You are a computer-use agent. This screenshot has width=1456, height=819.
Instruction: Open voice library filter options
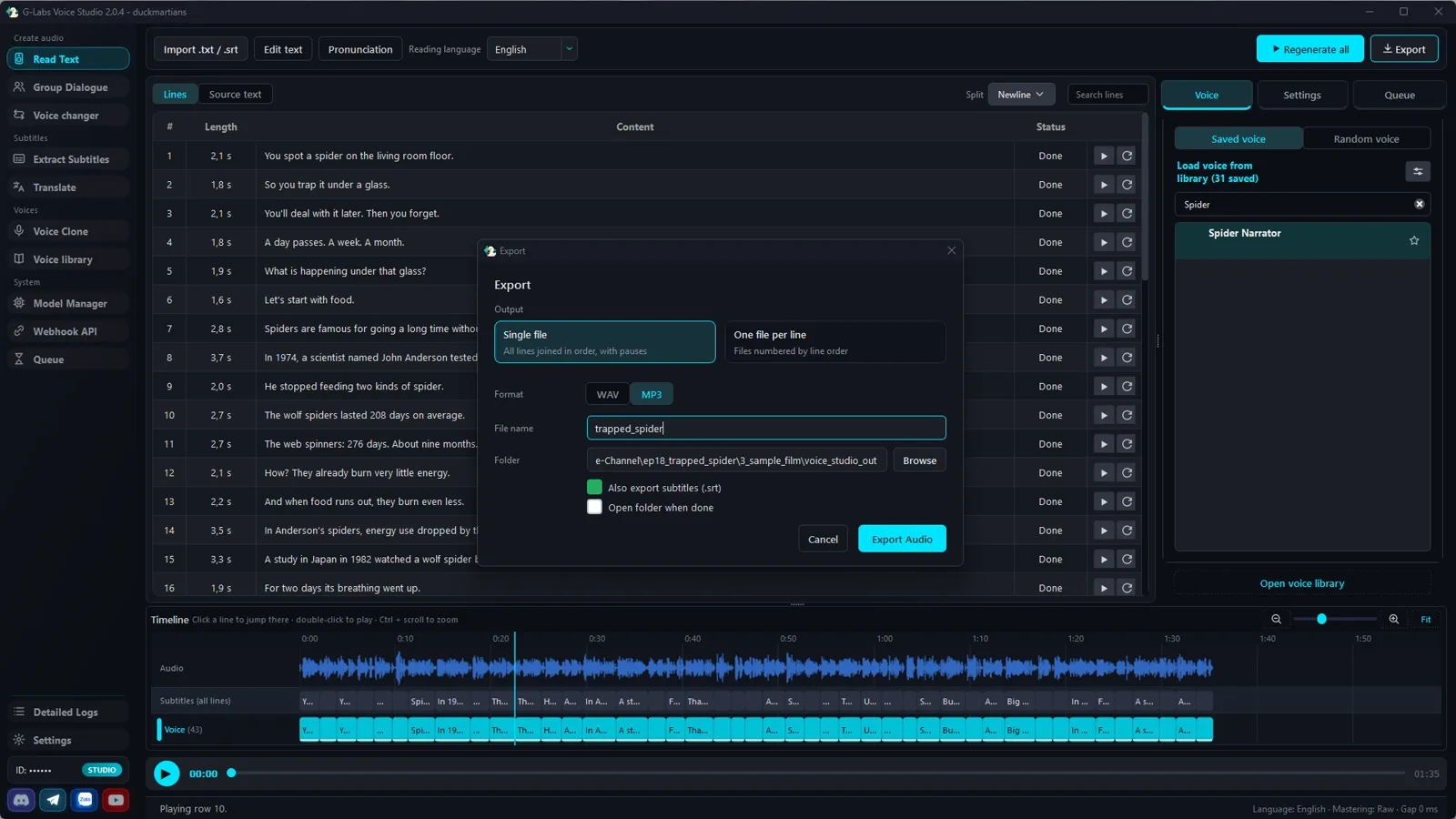(x=1417, y=171)
